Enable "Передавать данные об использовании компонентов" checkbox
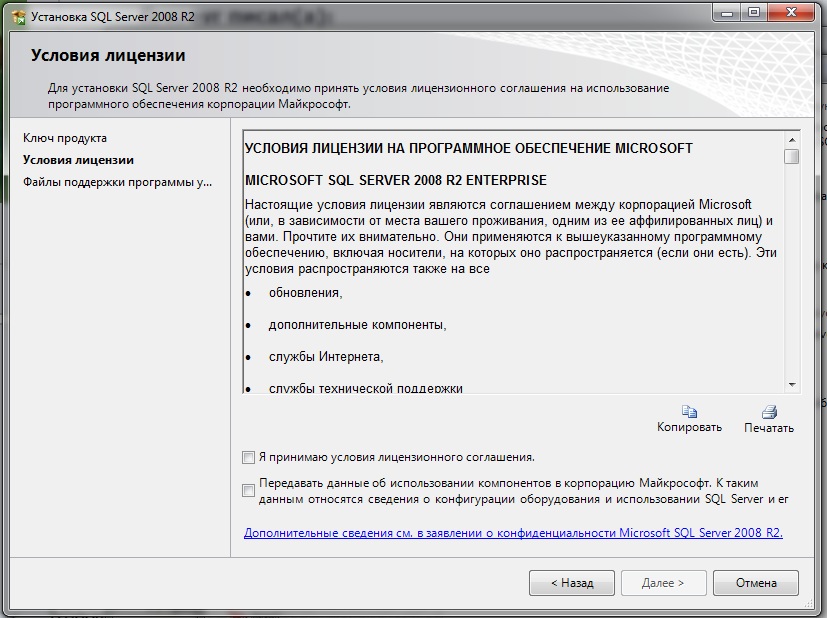 (x=249, y=490)
